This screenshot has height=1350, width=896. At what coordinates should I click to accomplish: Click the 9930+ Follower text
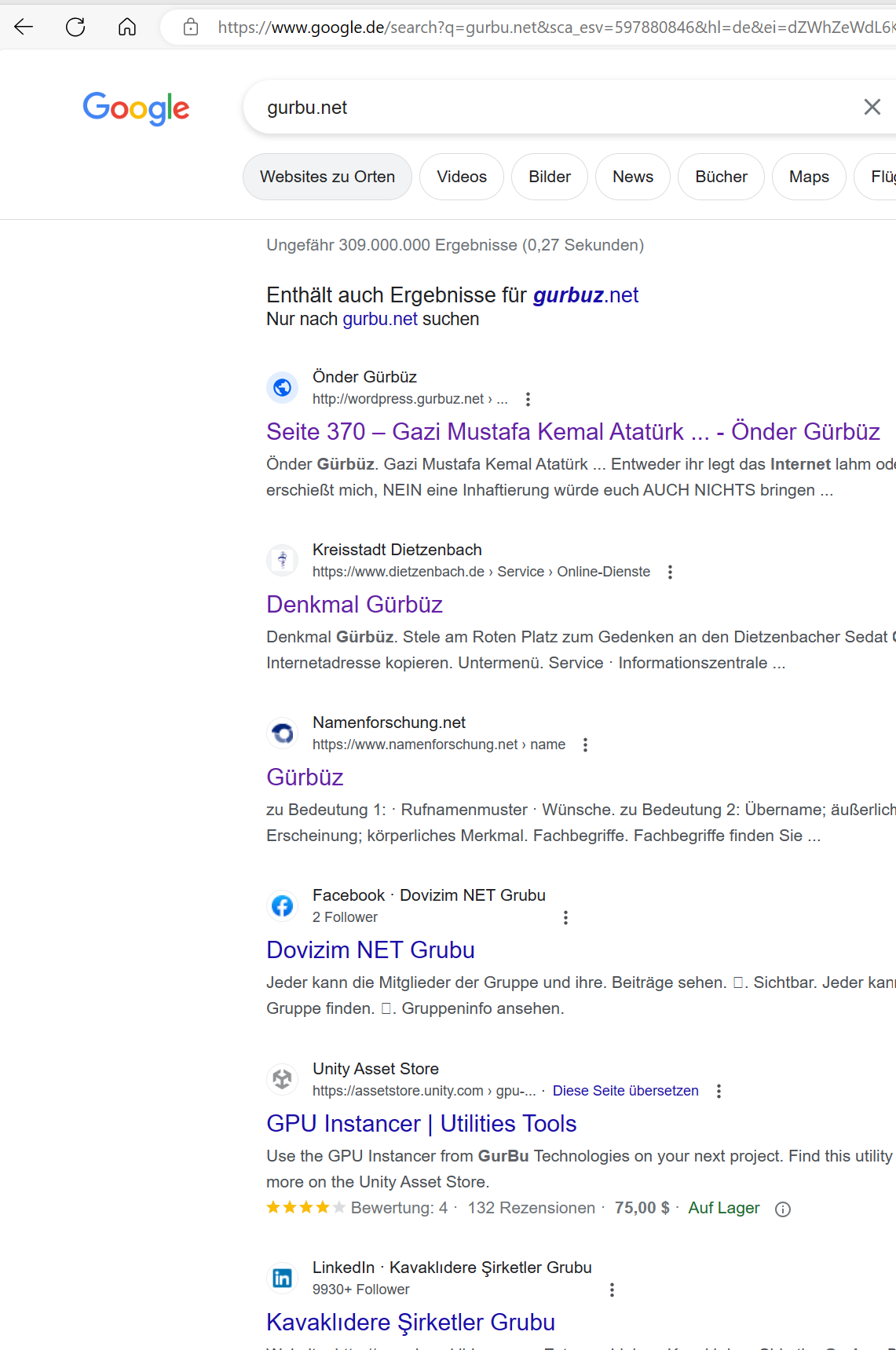[360, 1290]
